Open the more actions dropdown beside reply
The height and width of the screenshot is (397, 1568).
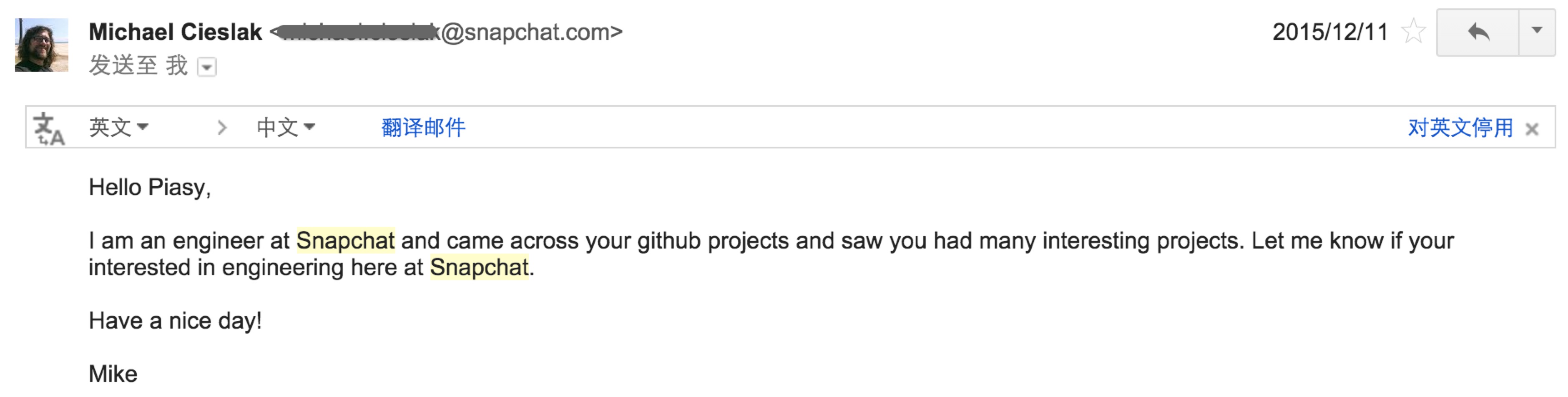pos(1536,31)
